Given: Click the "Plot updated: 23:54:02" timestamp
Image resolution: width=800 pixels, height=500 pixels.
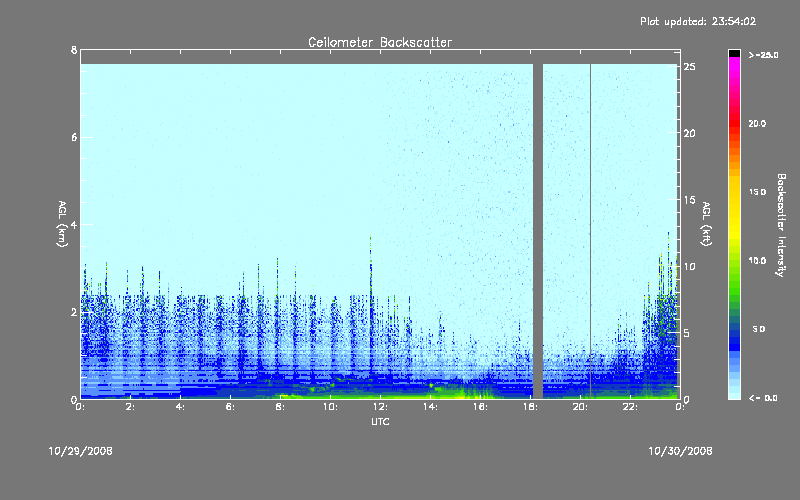Looking at the screenshot, I should tap(698, 21).
